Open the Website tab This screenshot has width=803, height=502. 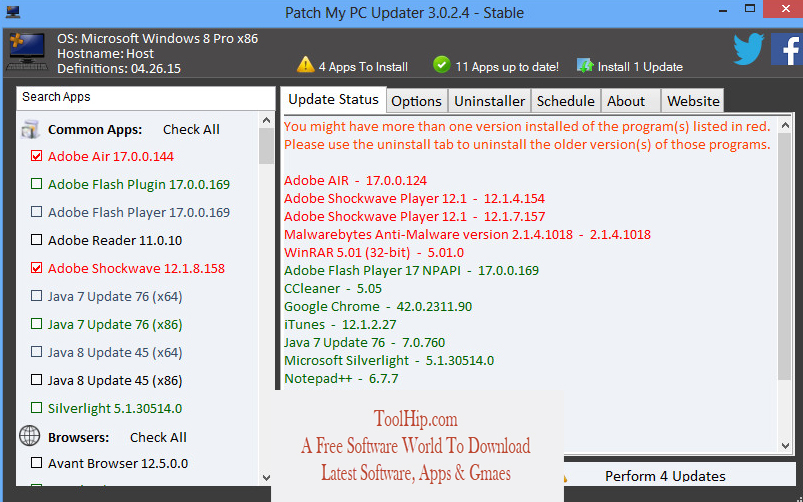click(693, 101)
